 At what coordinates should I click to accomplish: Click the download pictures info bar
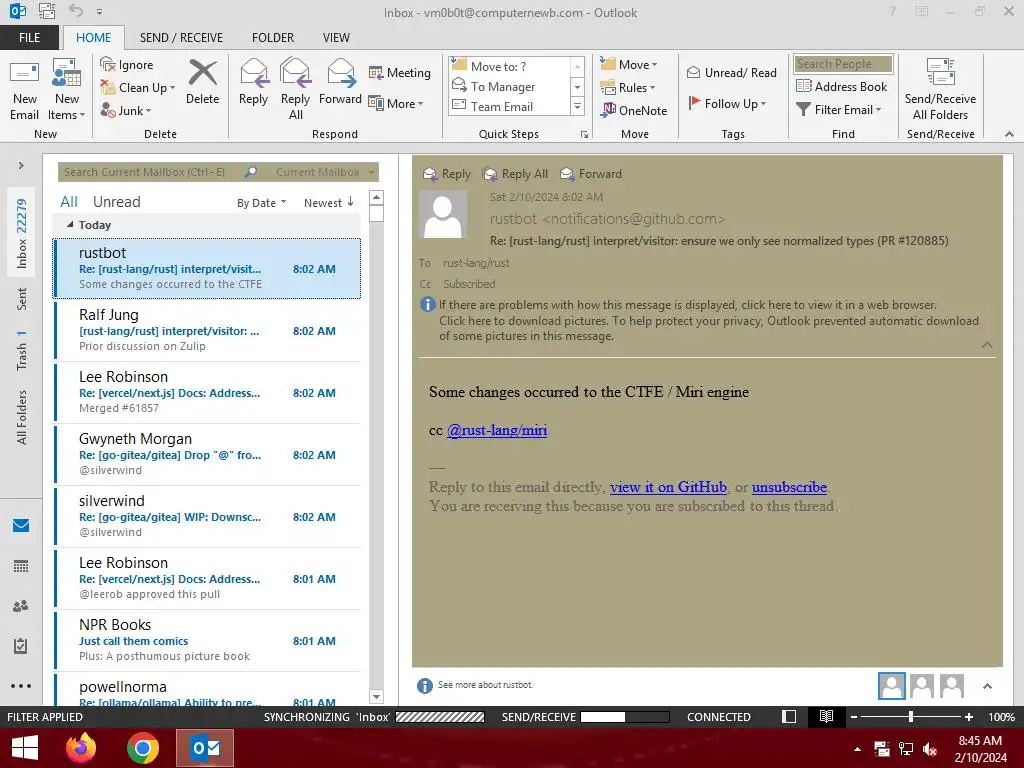[x=709, y=328]
